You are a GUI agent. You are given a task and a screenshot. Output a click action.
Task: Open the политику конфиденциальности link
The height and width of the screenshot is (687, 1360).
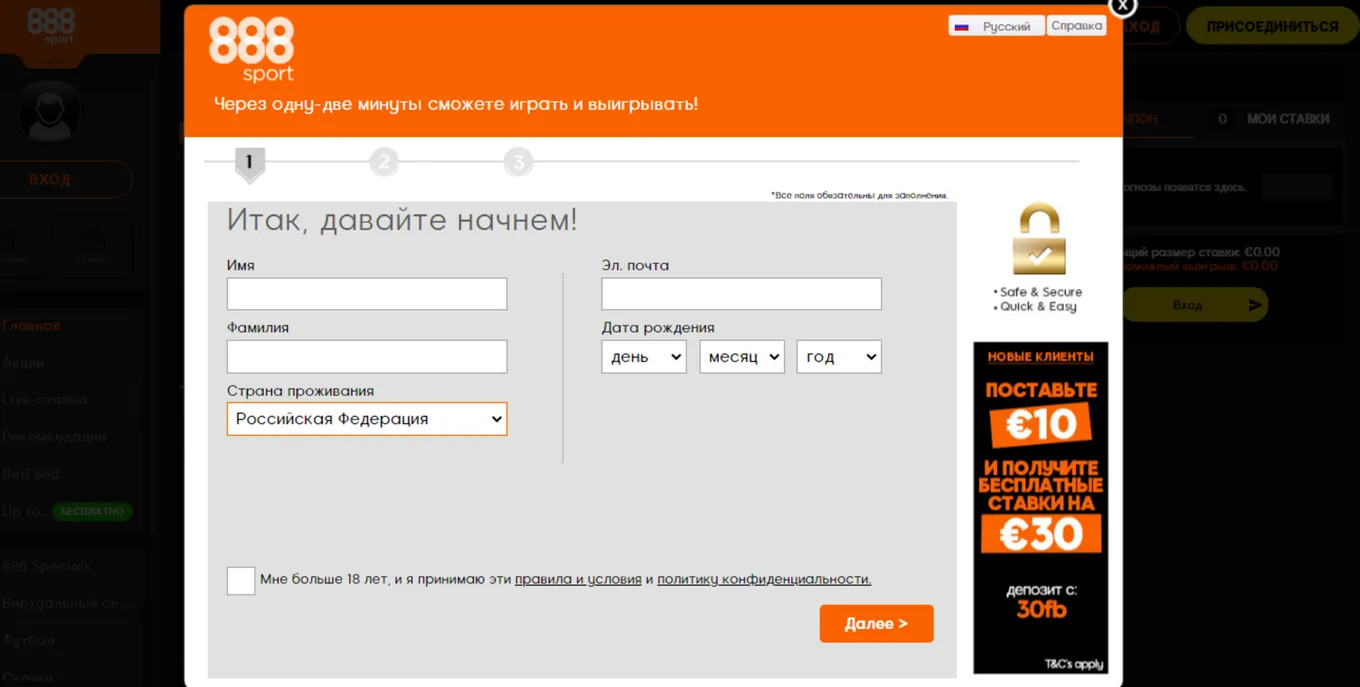[x=764, y=579]
